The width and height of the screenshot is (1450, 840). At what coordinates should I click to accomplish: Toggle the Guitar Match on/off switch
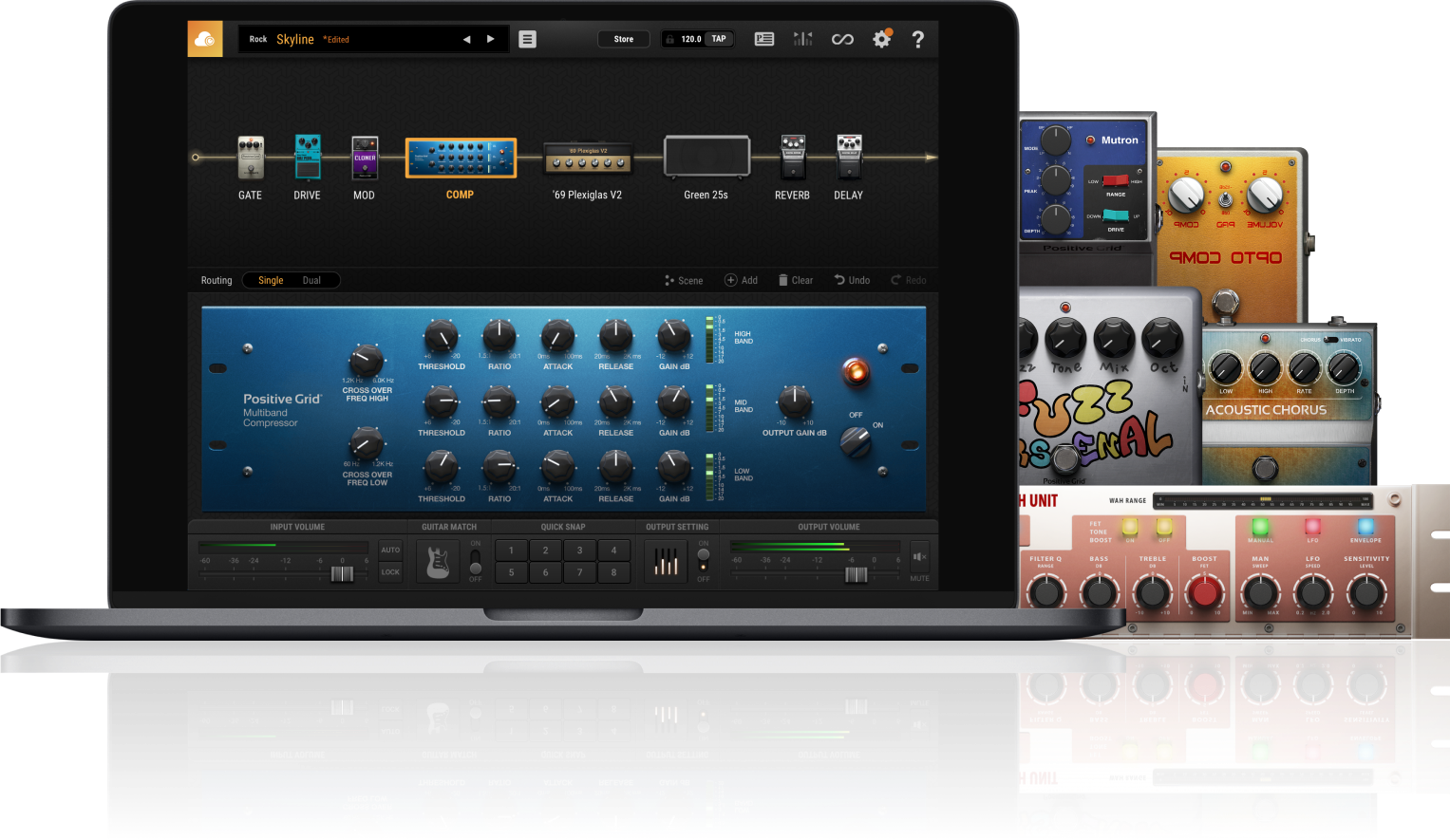(x=476, y=560)
